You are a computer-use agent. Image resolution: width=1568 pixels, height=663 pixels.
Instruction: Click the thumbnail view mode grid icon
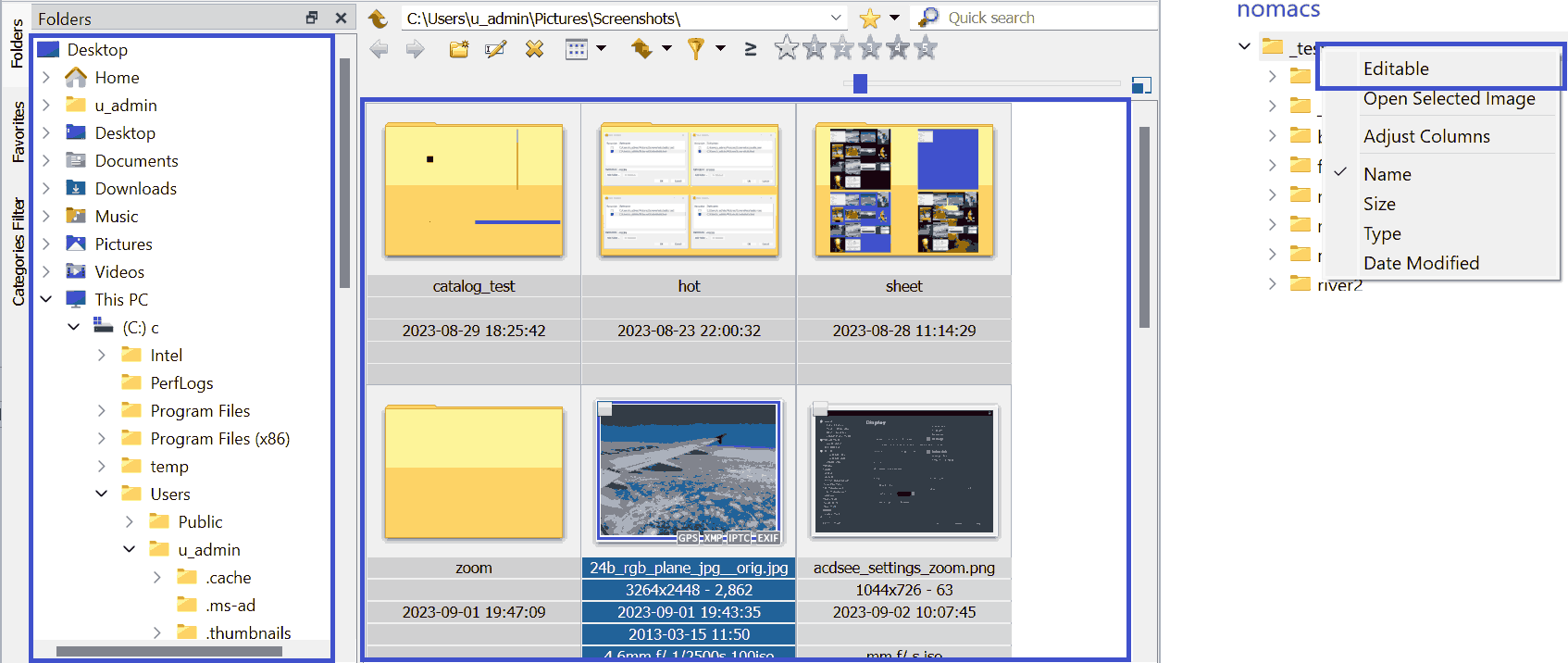pyautogui.click(x=577, y=49)
